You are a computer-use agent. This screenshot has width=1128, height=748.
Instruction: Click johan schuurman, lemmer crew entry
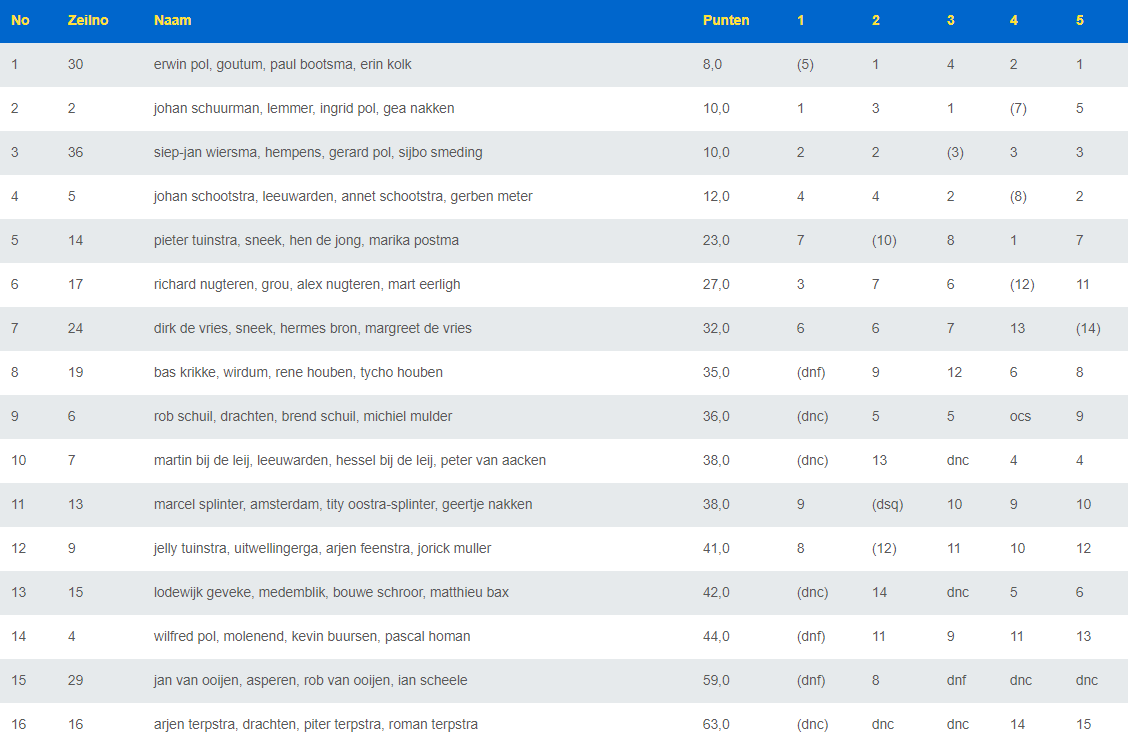[304, 108]
